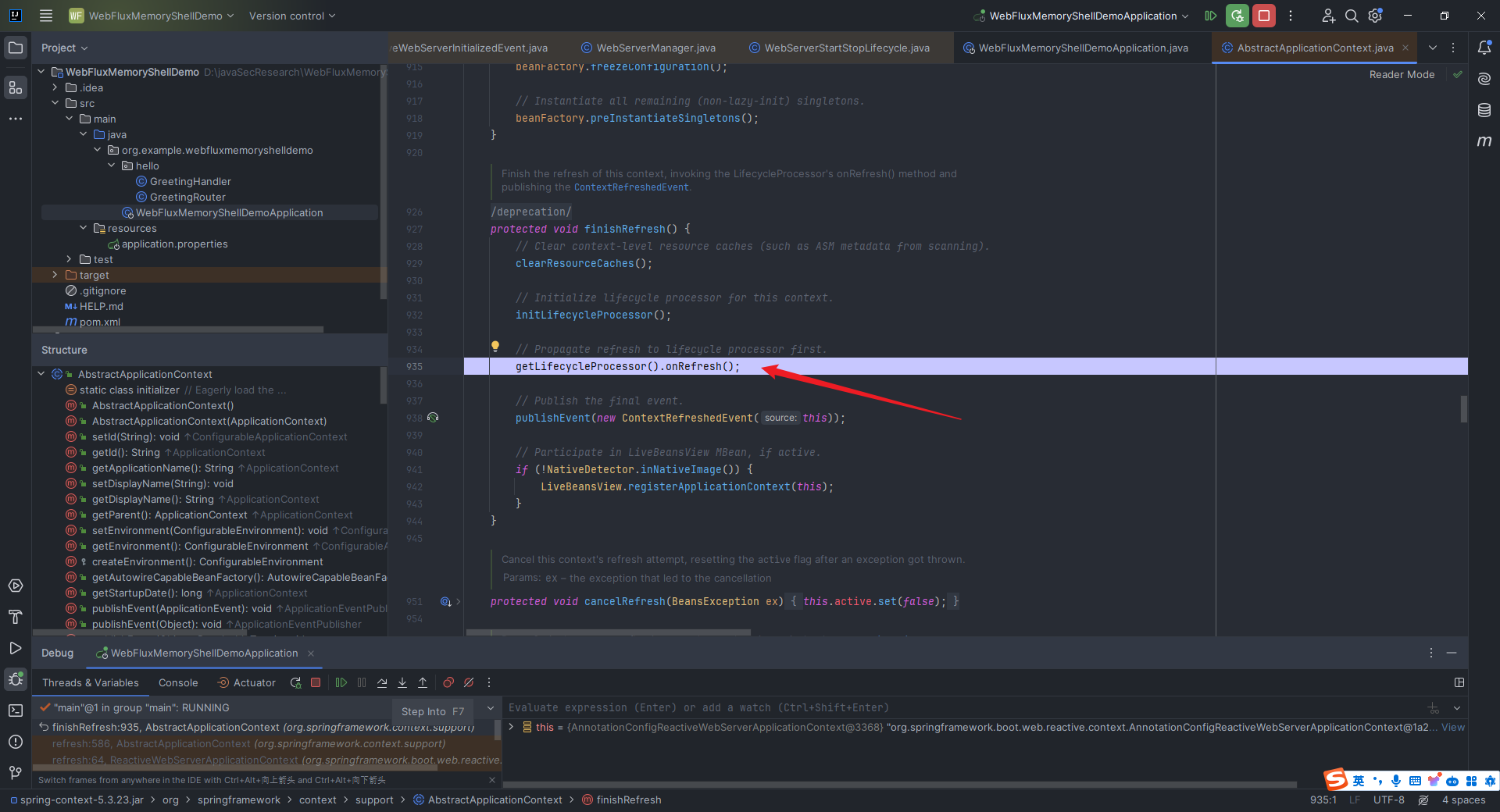Switch to WebFluxMemoryShellDemoApplication.java tab
This screenshot has width=1500, height=812.
(1075, 48)
